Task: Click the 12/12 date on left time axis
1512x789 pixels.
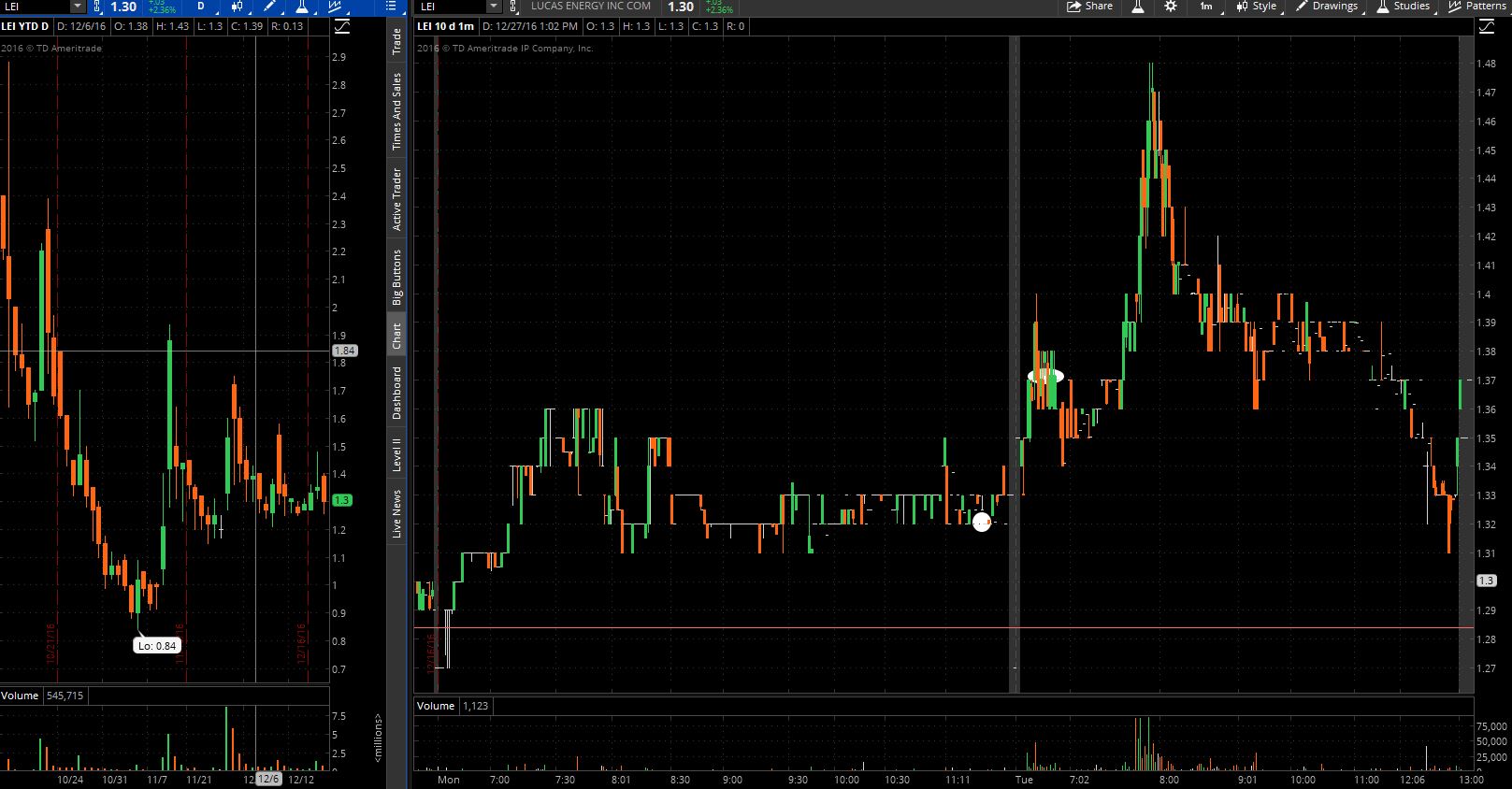Action: click(x=301, y=780)
